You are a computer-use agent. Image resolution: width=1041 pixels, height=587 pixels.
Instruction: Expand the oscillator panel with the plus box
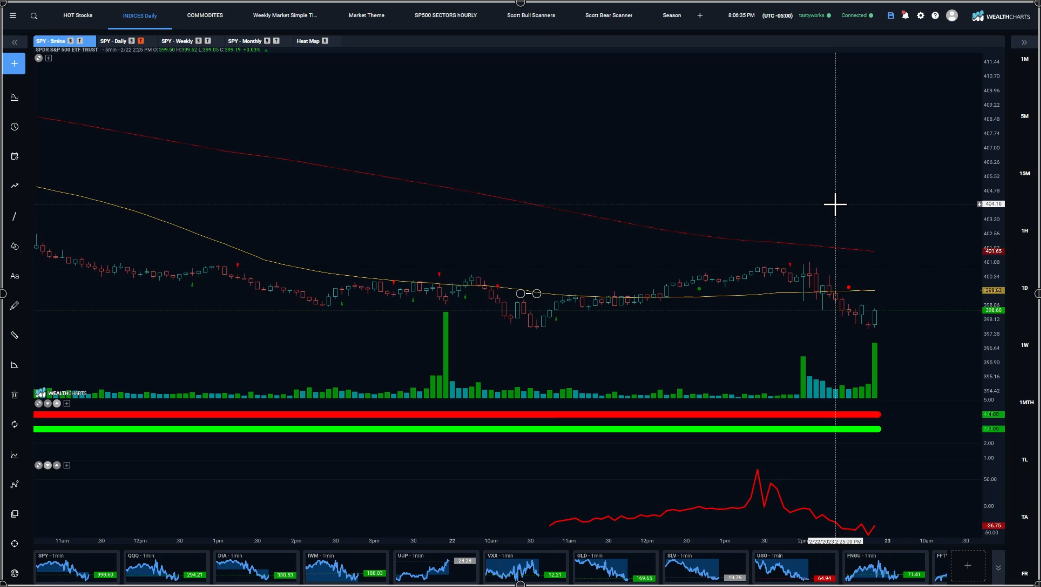coord(66,465)
